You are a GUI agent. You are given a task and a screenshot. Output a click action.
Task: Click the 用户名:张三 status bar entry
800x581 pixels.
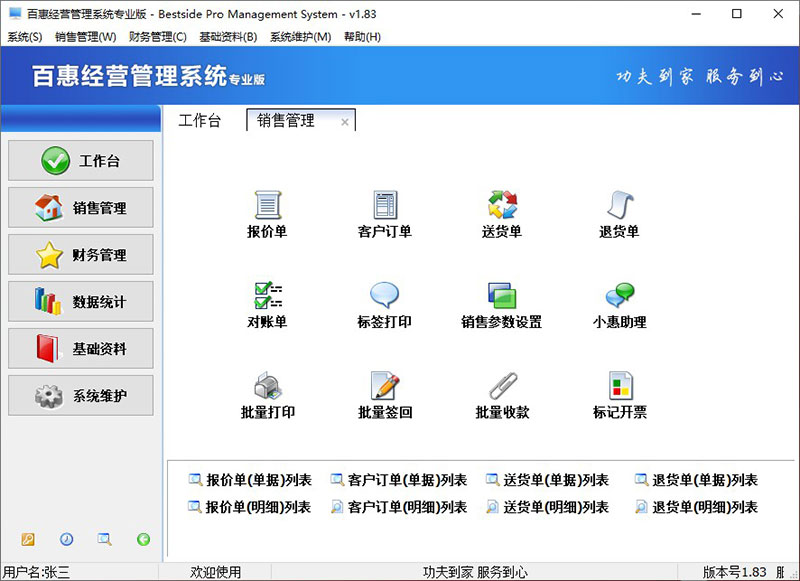(x=37, y=572)
